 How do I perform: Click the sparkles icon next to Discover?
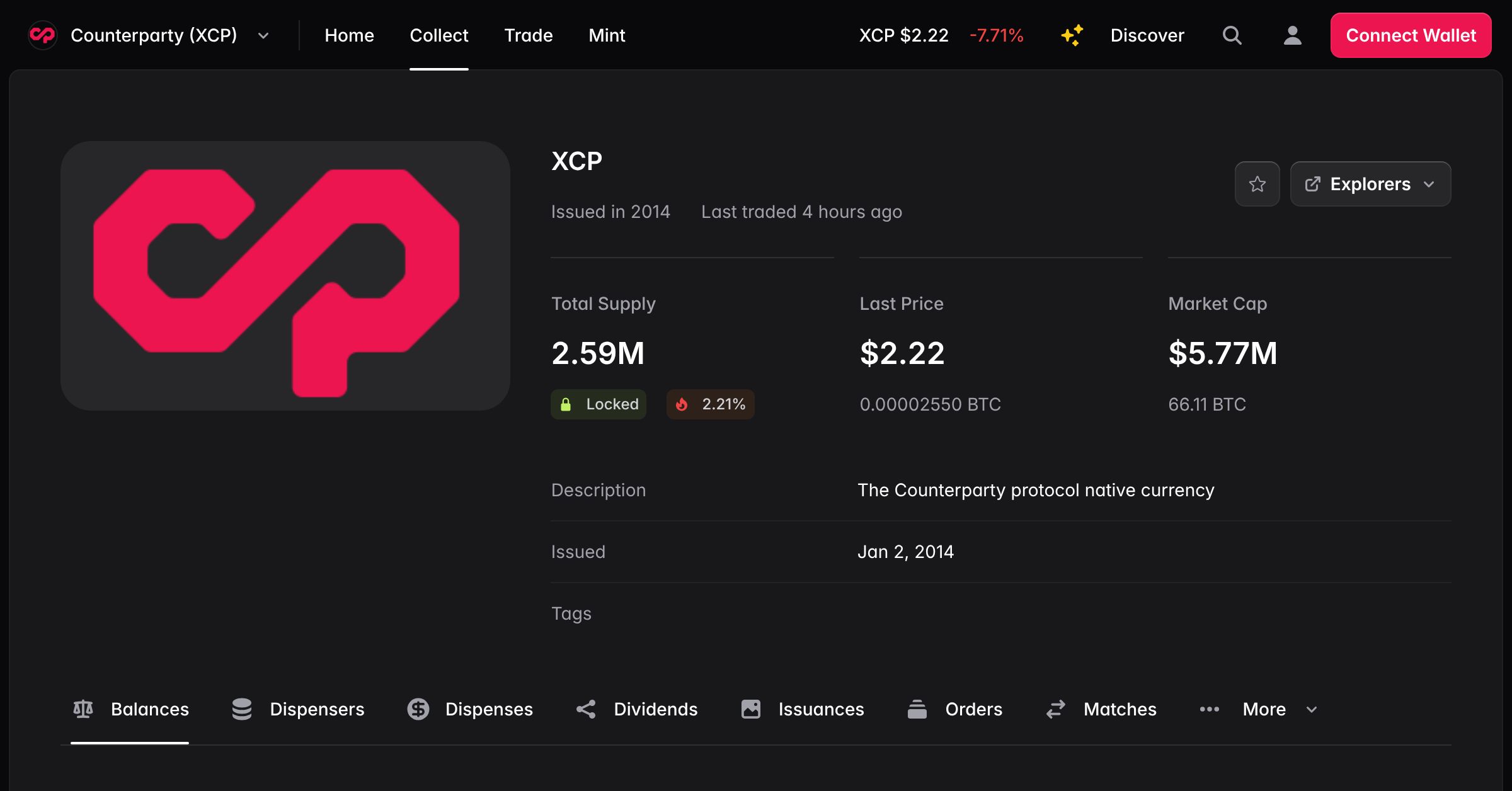point(1071,35)
